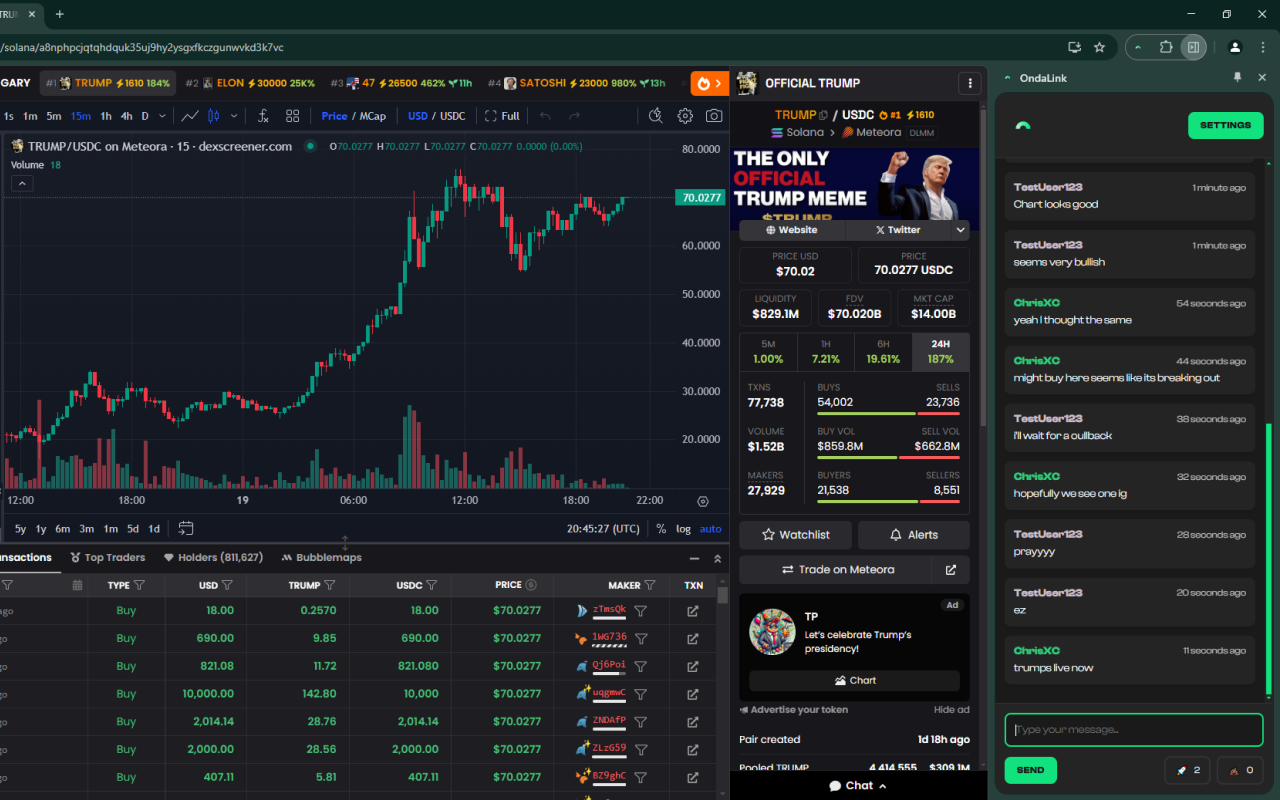This screenshot has width=1280, height=800.
Task: Add token to Watchlist
Action: pyautogui.click(x=796, y=535)
